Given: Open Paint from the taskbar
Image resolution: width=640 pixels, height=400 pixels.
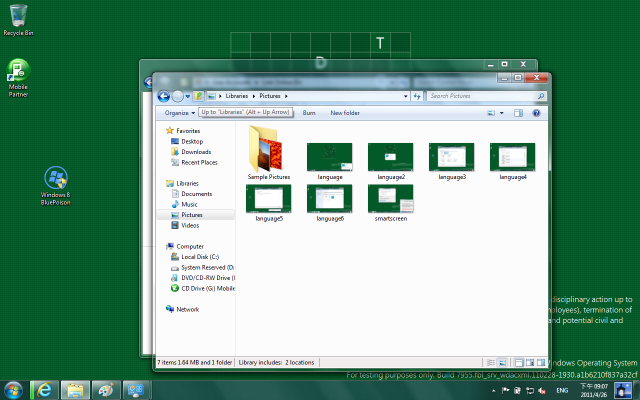Looking at the screenshot, I should tap(106, 391).
